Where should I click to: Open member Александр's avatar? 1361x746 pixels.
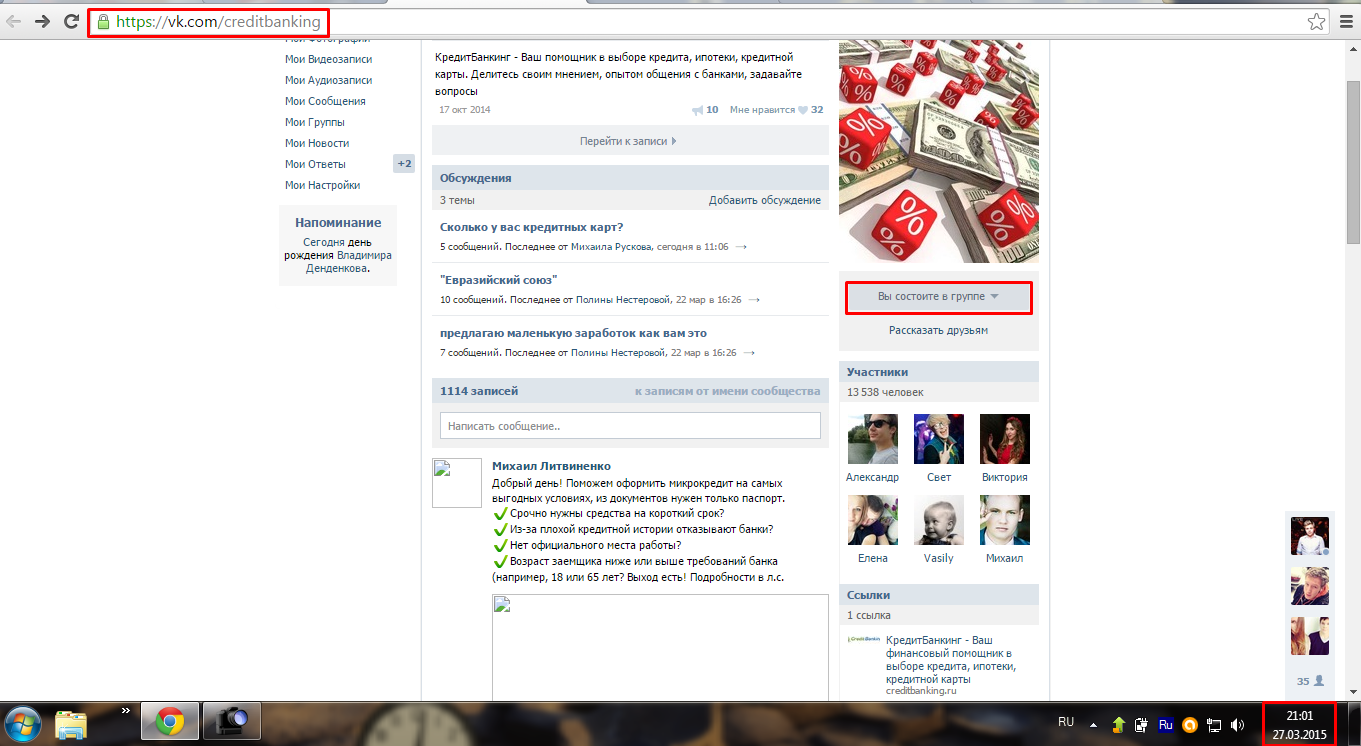[x=872, y=439]
